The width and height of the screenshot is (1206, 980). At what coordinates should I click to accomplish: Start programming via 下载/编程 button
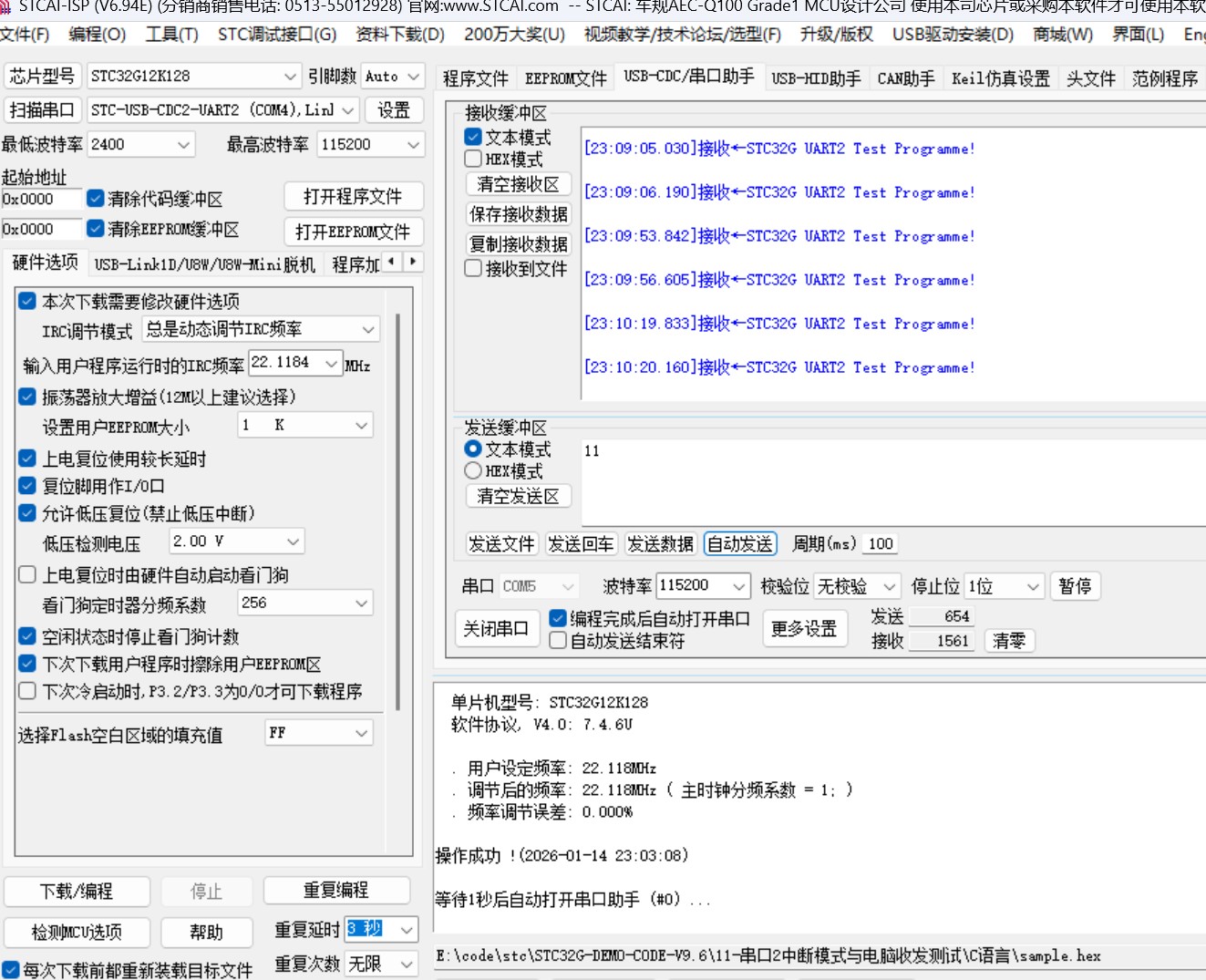pyautogui.click(x=77, y=891)
